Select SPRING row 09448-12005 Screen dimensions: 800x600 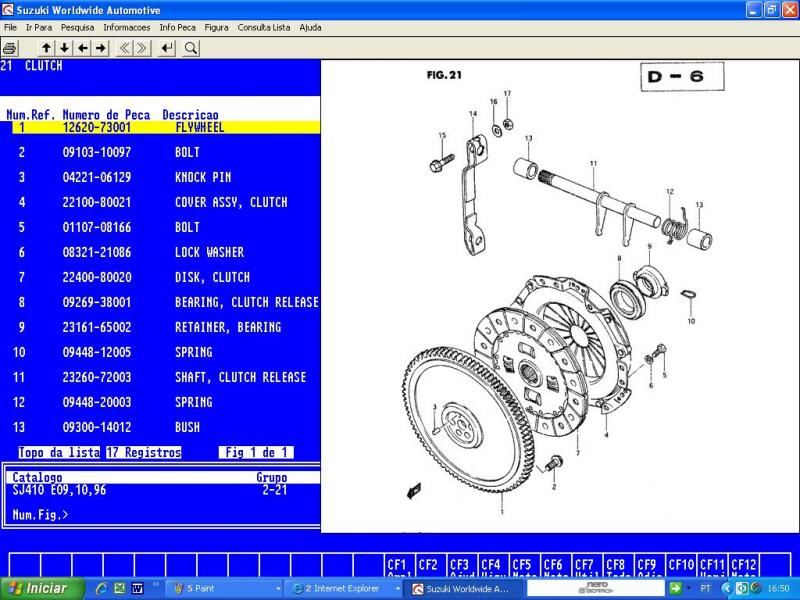click(166, 352)
